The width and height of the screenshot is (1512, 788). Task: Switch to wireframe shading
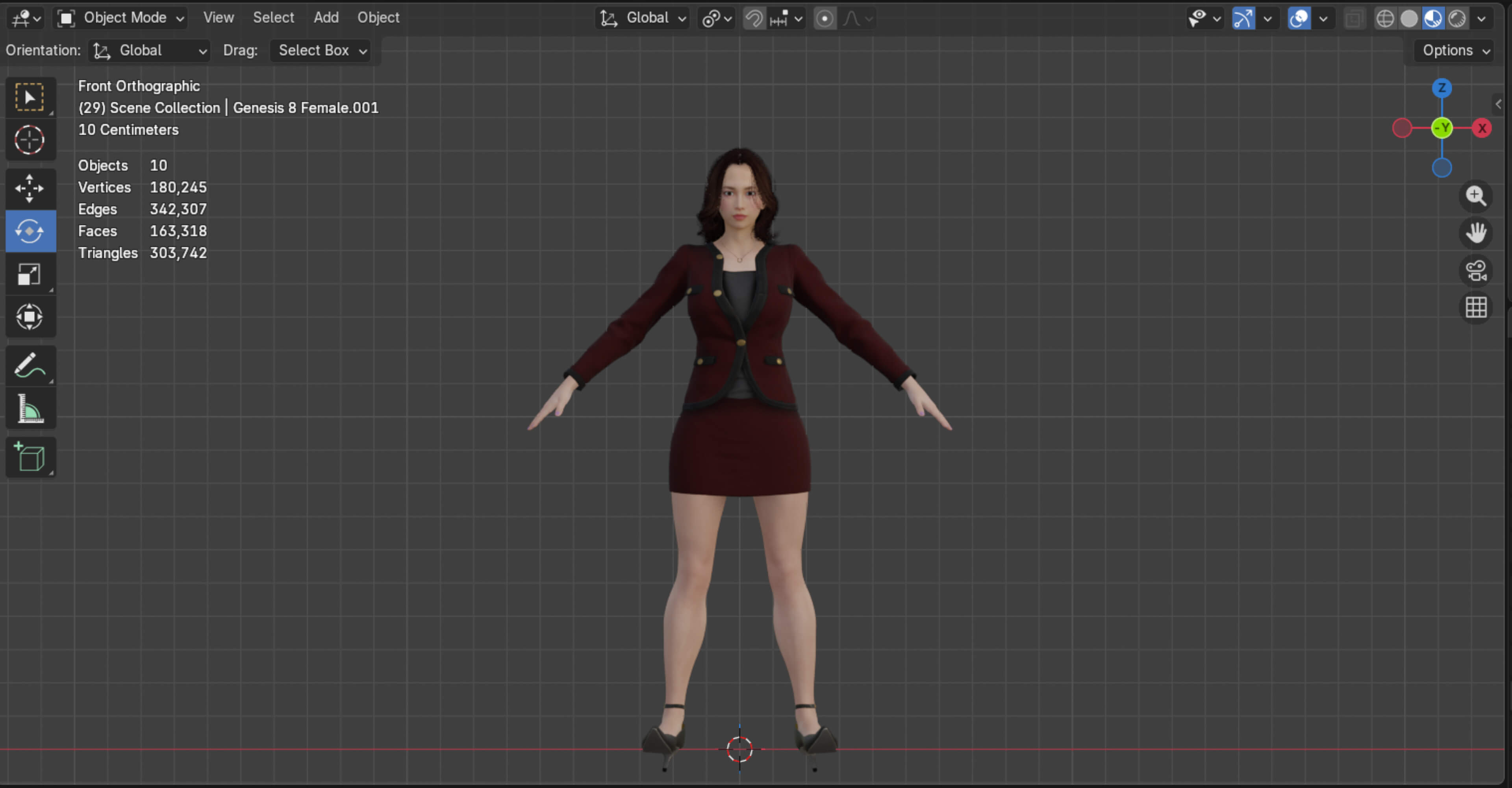point(1385,19)
